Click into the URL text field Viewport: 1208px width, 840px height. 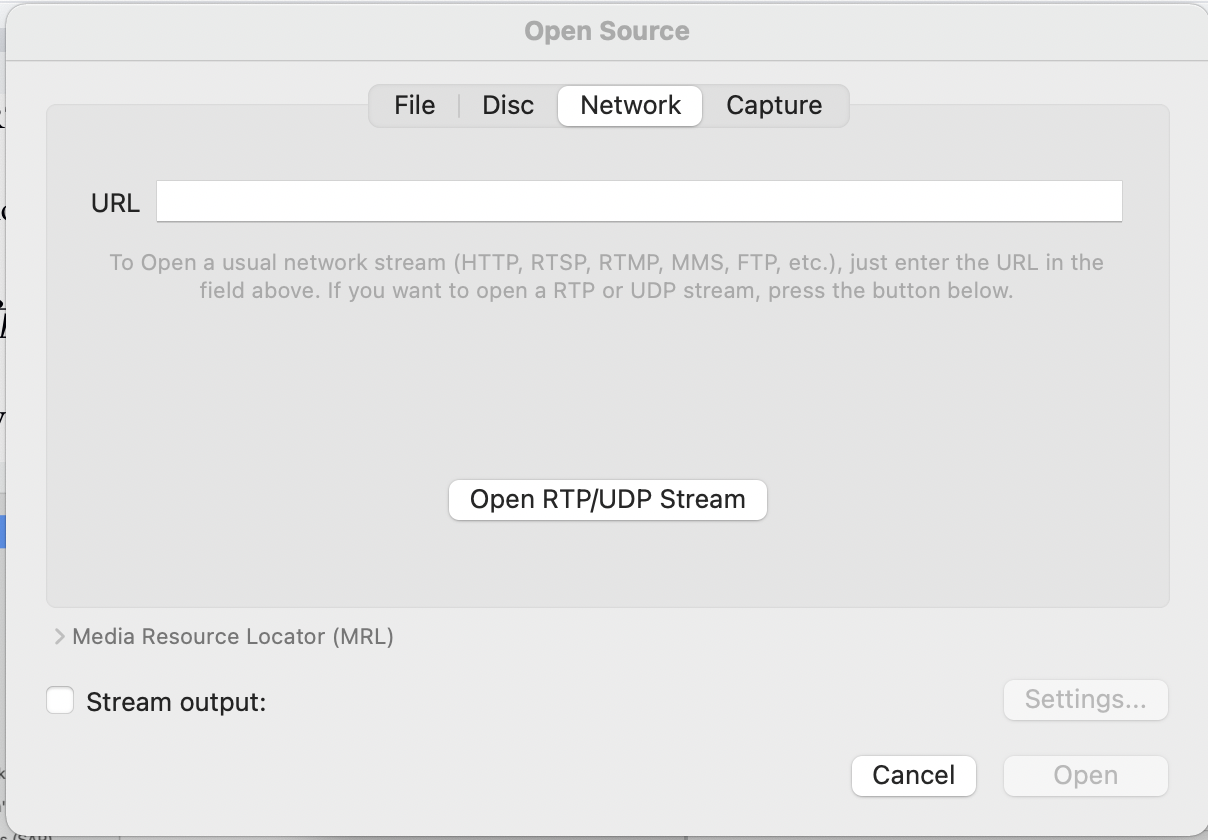(x=639, y=201)
